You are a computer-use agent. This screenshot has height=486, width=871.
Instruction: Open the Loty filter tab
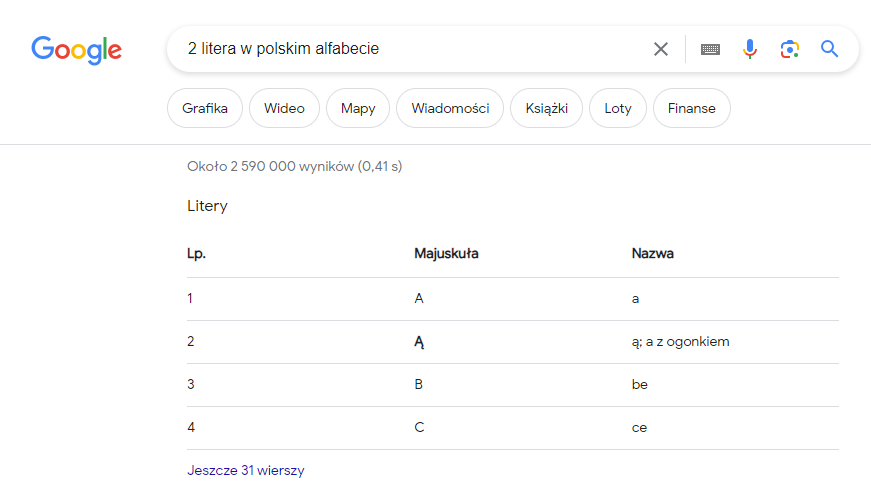coord(618,109)
